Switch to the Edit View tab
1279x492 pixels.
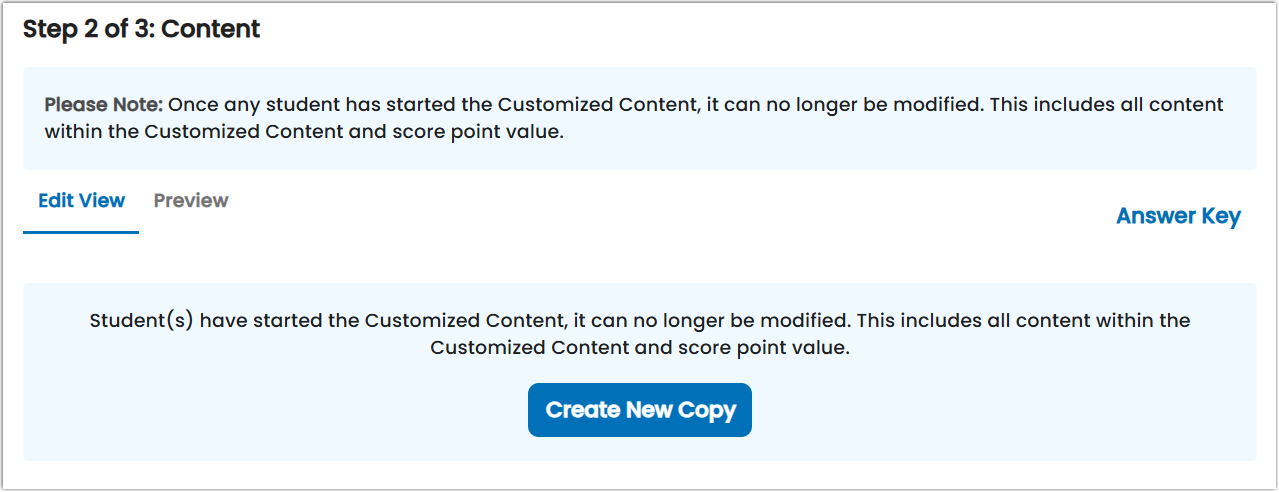pyautogui.click(x=81, y=201)
